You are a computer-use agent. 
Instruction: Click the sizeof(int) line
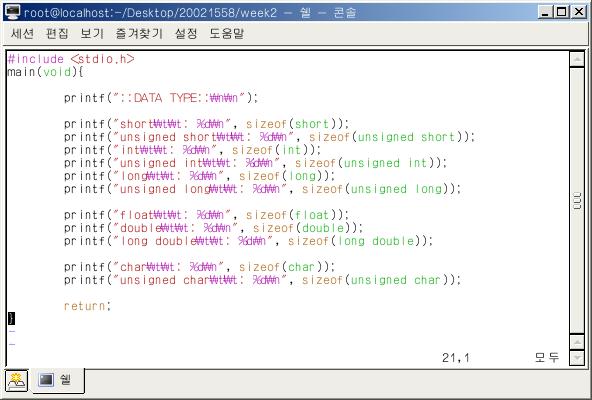pyautogui.click(x=193, y=150)
